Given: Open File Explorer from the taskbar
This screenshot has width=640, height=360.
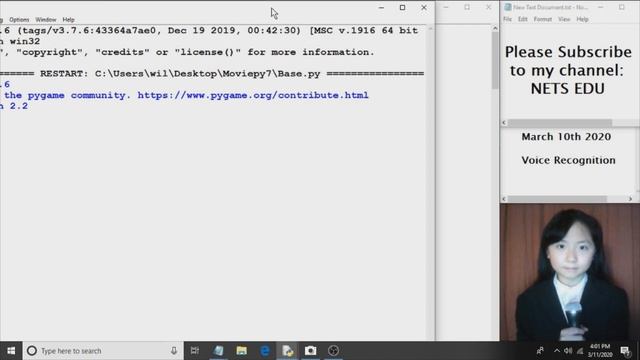Looking at the screenshot, I should click(x=242, y=351).
